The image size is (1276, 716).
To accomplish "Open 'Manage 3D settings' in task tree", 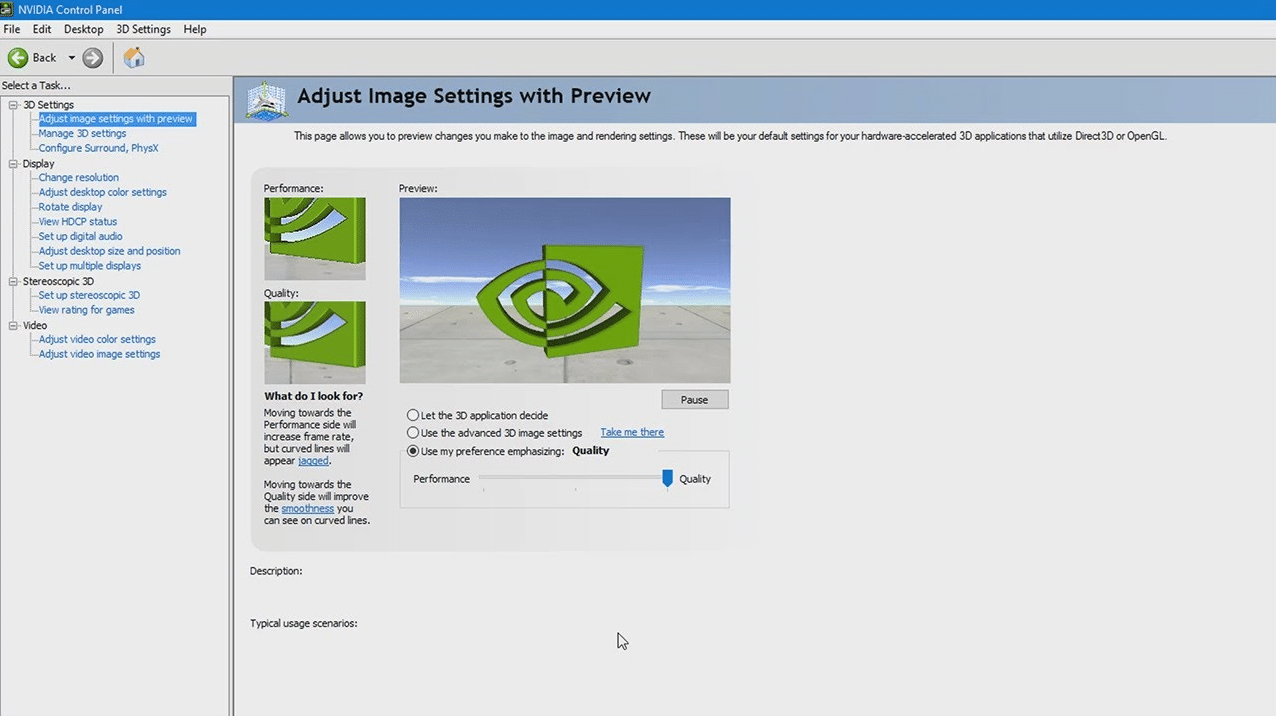I will pos(82,133).
